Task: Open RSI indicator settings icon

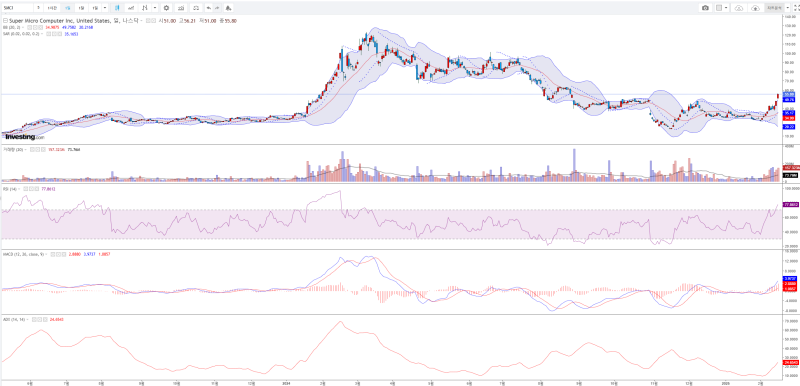Action: click(x=31, y=189)
